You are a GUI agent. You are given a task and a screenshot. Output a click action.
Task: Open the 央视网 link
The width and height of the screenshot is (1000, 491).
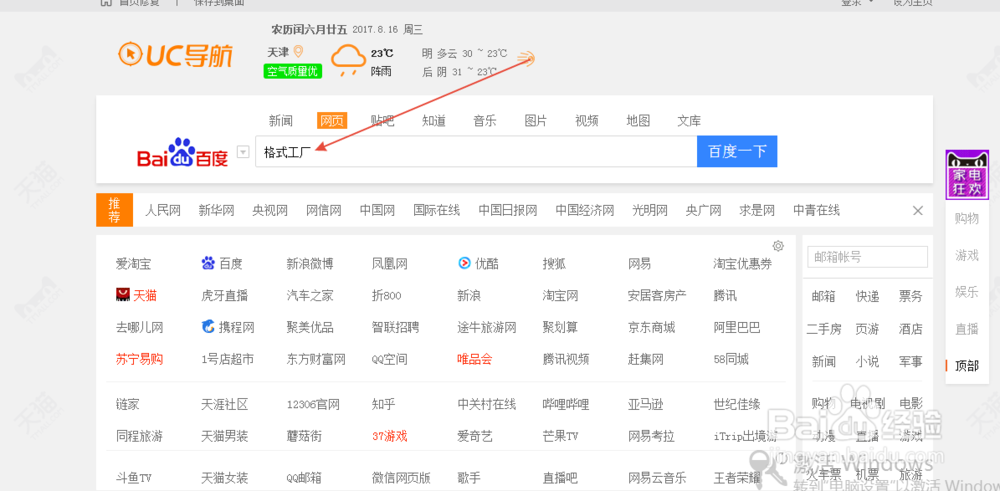(x=270, y=210)
